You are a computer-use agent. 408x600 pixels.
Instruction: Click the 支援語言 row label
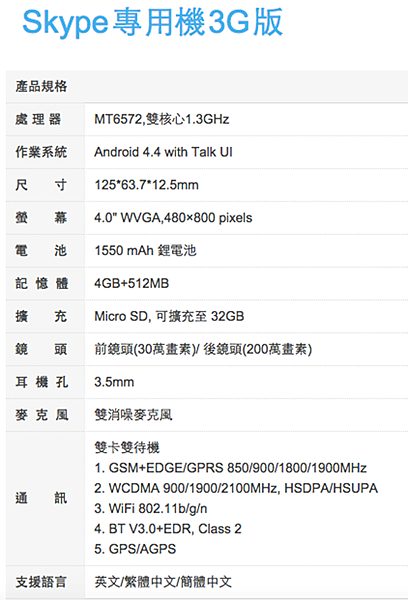(x=41, y=582)
